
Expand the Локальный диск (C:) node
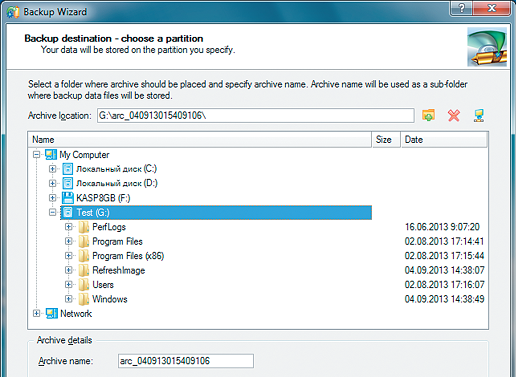[52, 169]
